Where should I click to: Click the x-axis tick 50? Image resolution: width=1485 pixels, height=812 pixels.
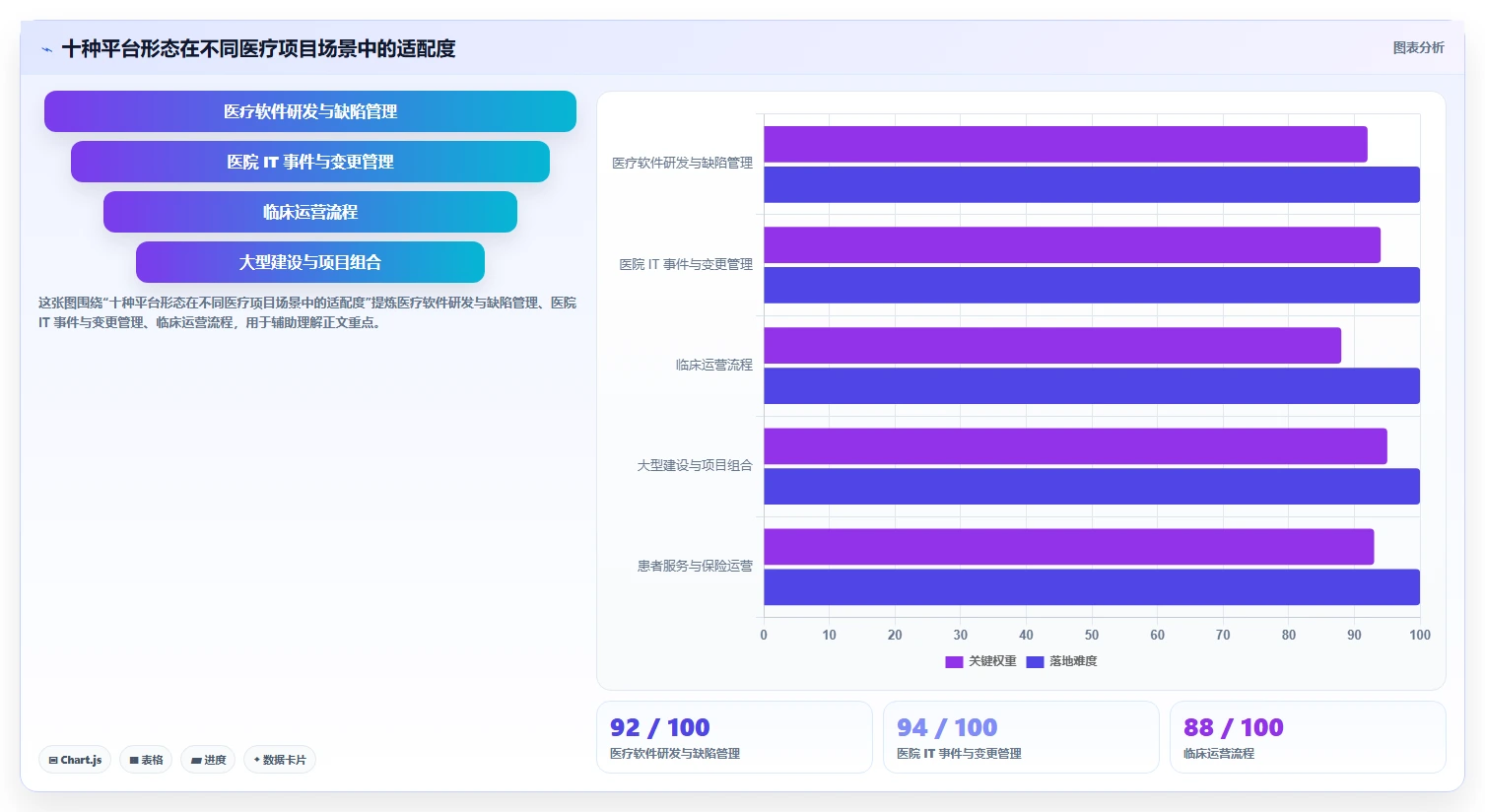1092,635
